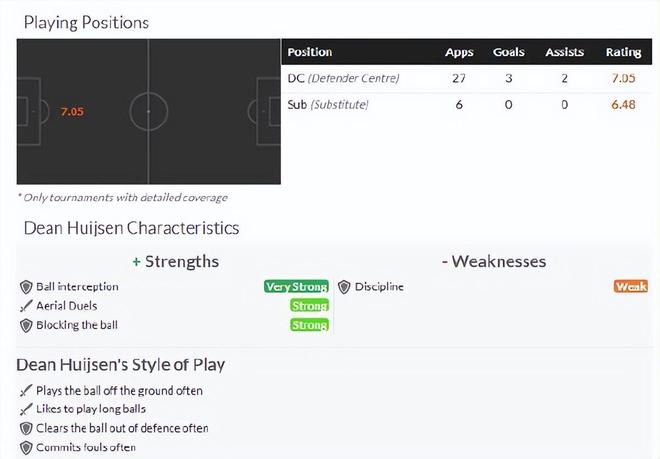Click the shield icon beside Commits fouls often
This screenshot has height=459, width=660.
pos(26,447)
